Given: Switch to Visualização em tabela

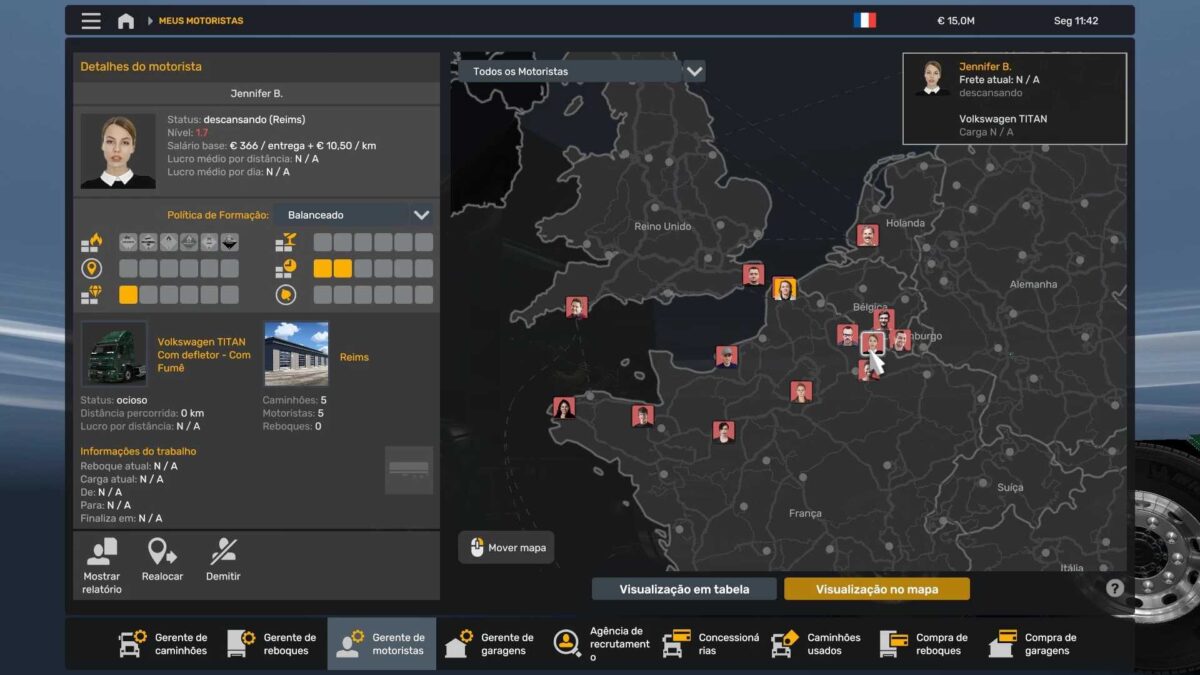Looking at the screenshot, I should [x=684, y=589].
